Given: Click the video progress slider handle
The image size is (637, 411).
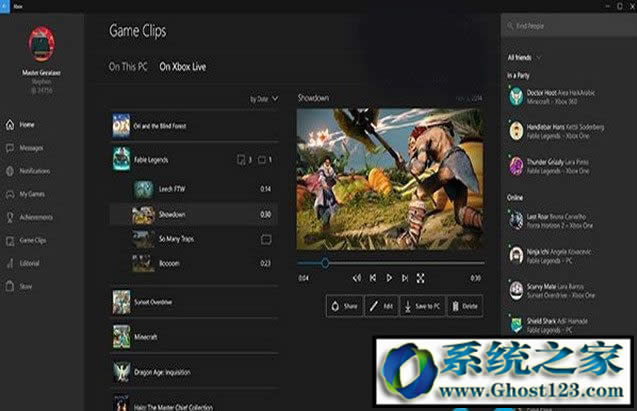Looking at the screenshot, I should tap(324, 263).
